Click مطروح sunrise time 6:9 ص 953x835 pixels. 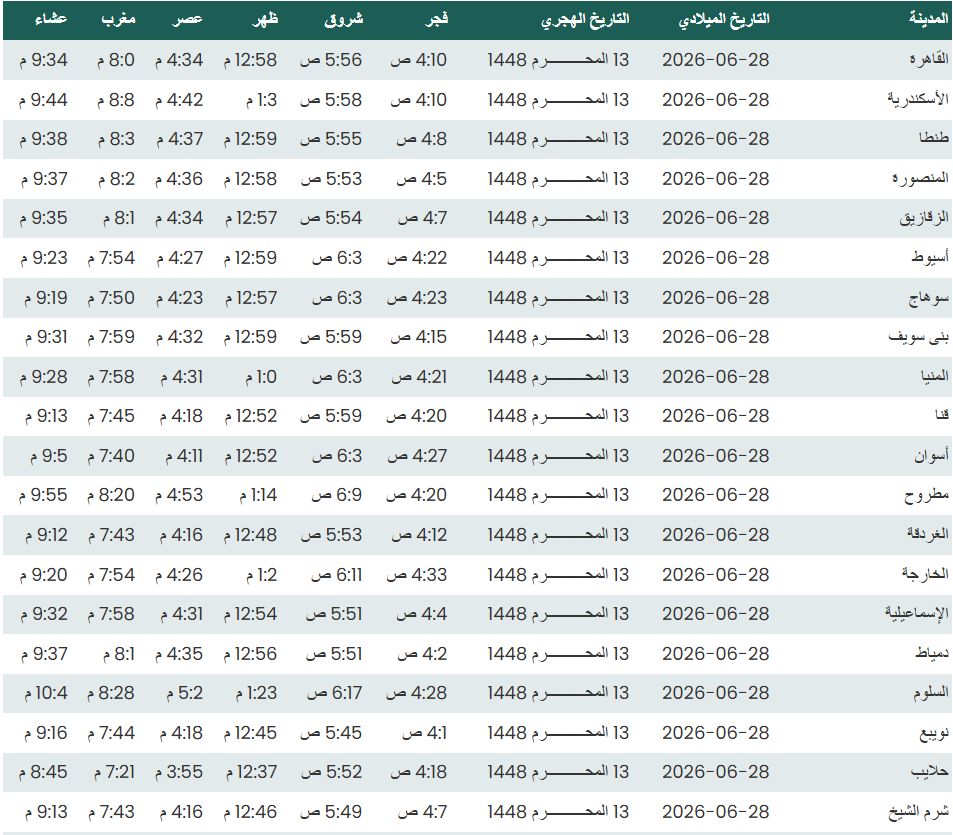pos(337,495)
